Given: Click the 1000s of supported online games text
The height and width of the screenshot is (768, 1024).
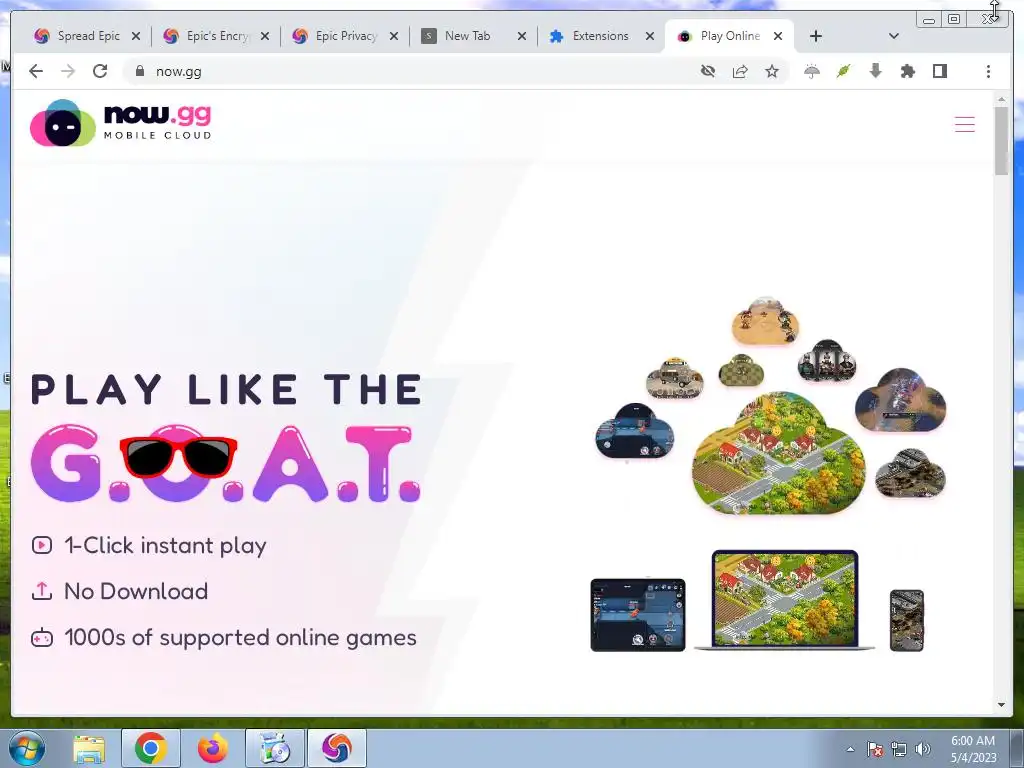Looking at the screenshot, I should pyautogui.click(x=240, y=637).
